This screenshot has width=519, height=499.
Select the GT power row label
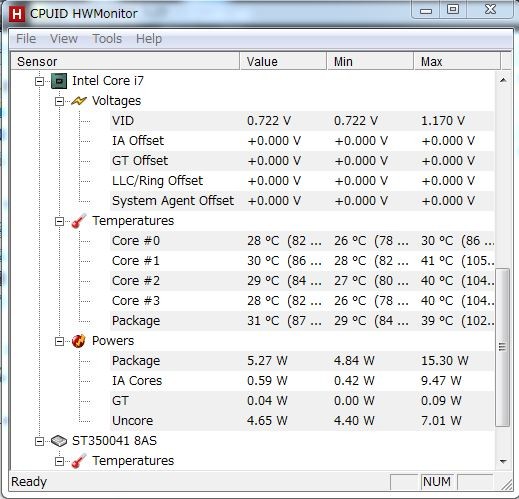tap(120, 401)
